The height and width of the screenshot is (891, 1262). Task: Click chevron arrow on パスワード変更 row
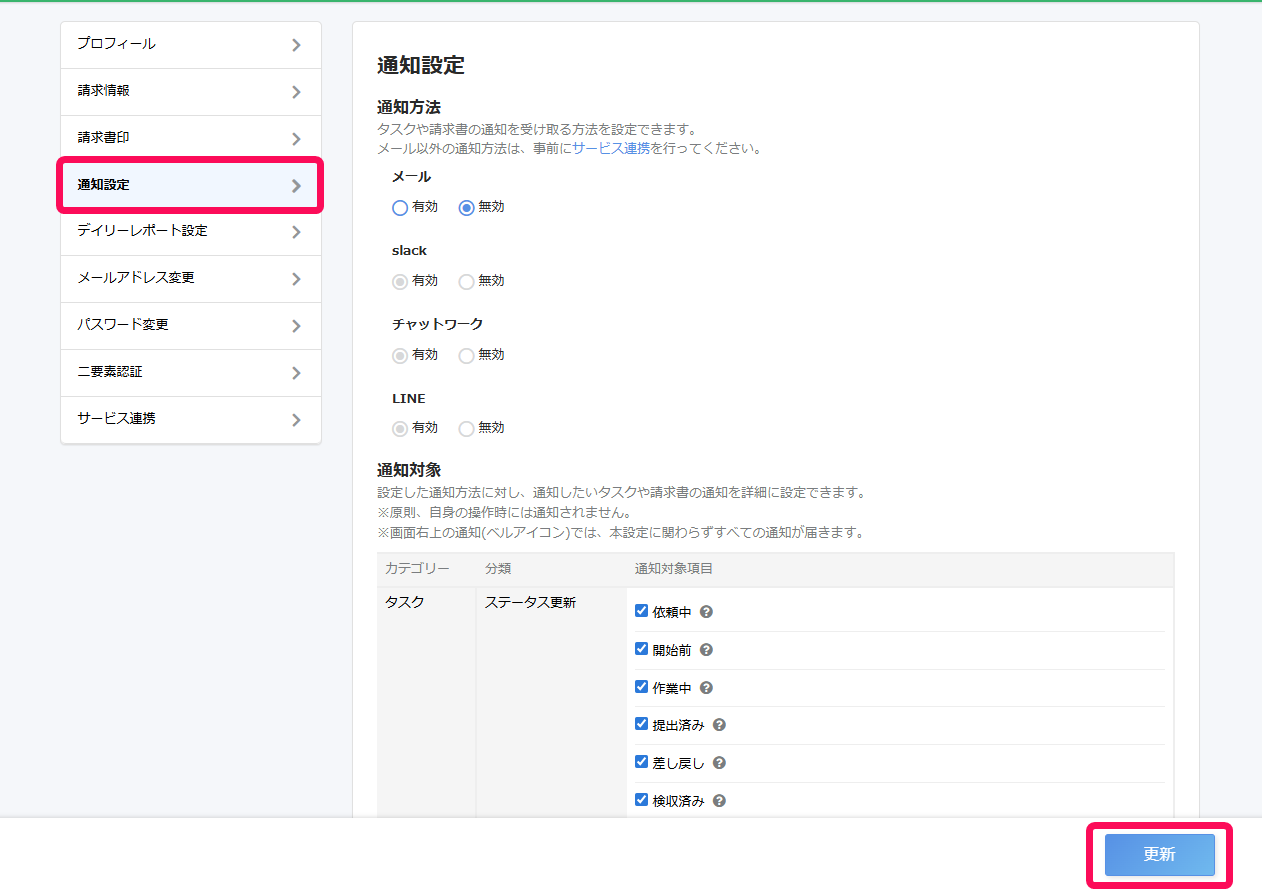pos(296,326)
